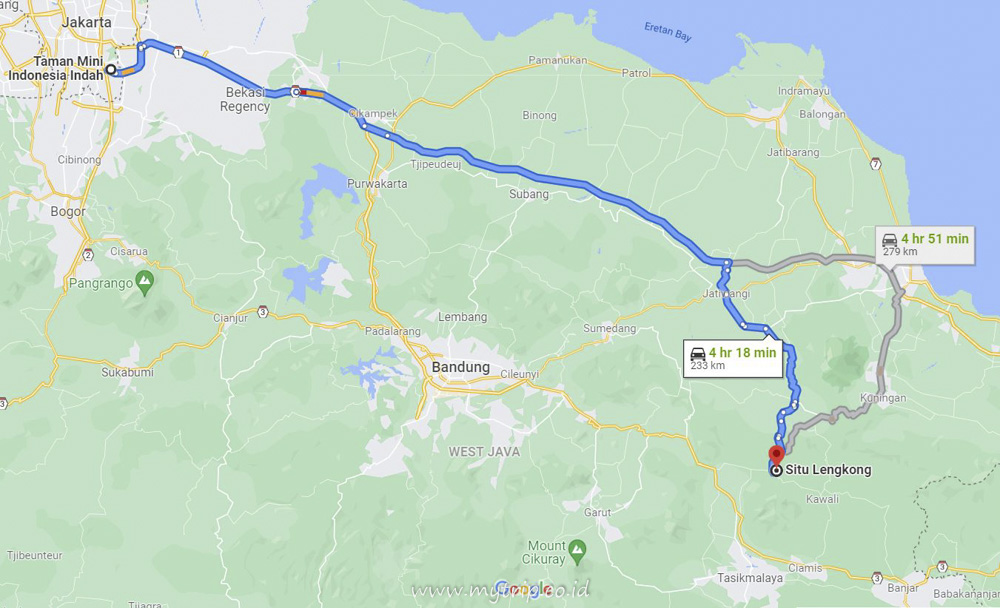The image size is (1000, 608).
Task: Click the route 1 highway shield near Jakarta
Action: click(x=178, y=53)
